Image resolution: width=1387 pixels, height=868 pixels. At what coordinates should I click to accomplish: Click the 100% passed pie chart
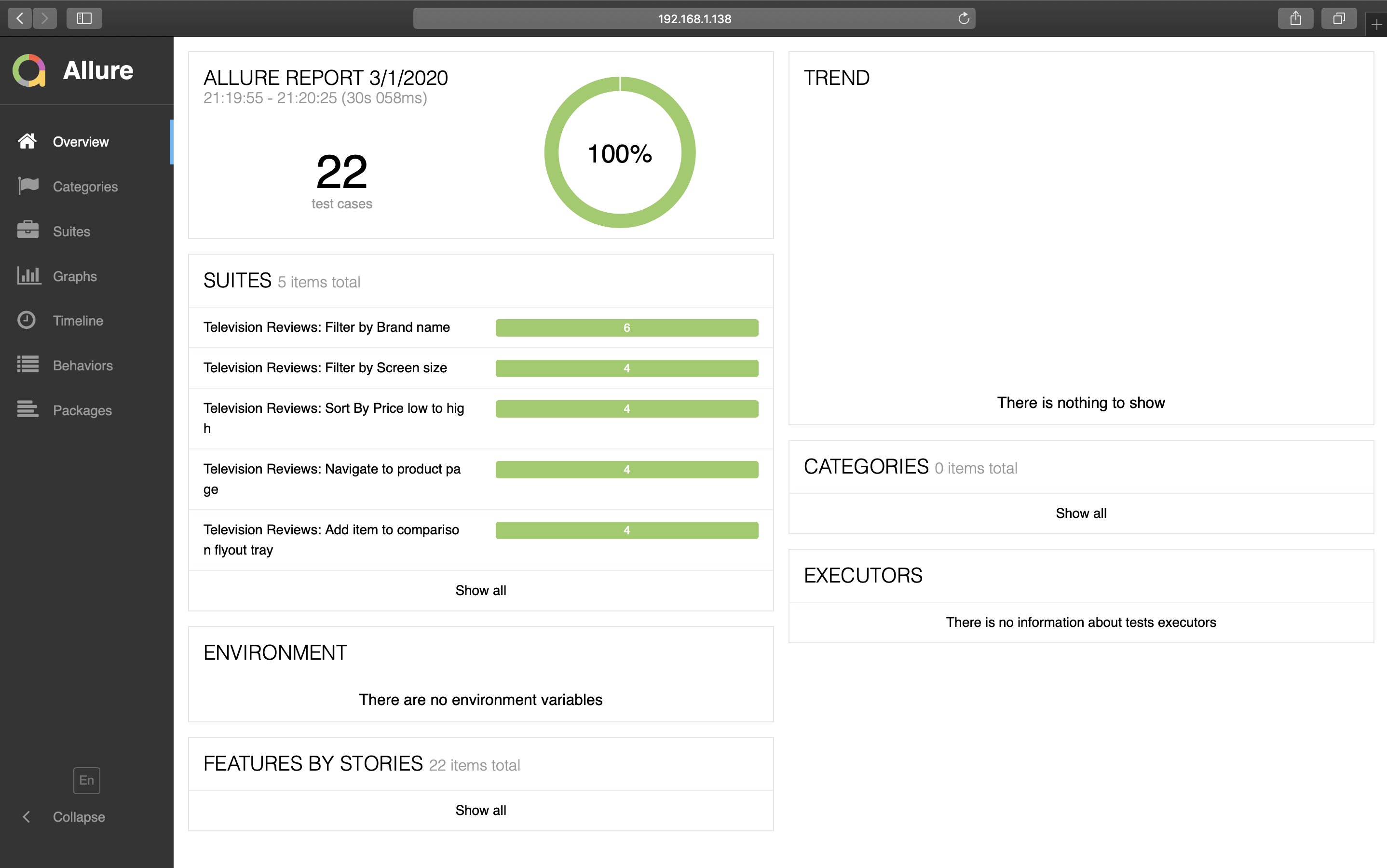coord(619,153)
